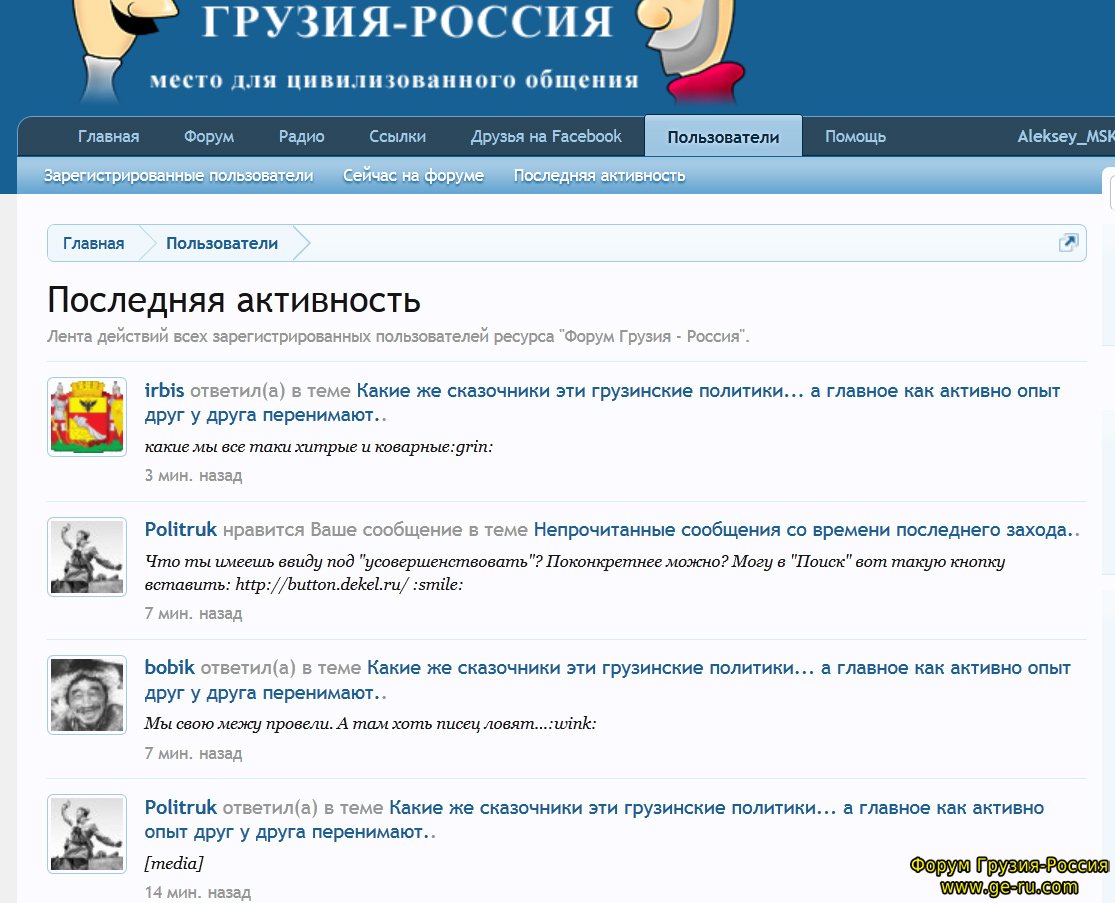Image resolution: width=1115 pixels, height=903 pixels.
Task: Open irbis user avatar image
Action: 87,417
